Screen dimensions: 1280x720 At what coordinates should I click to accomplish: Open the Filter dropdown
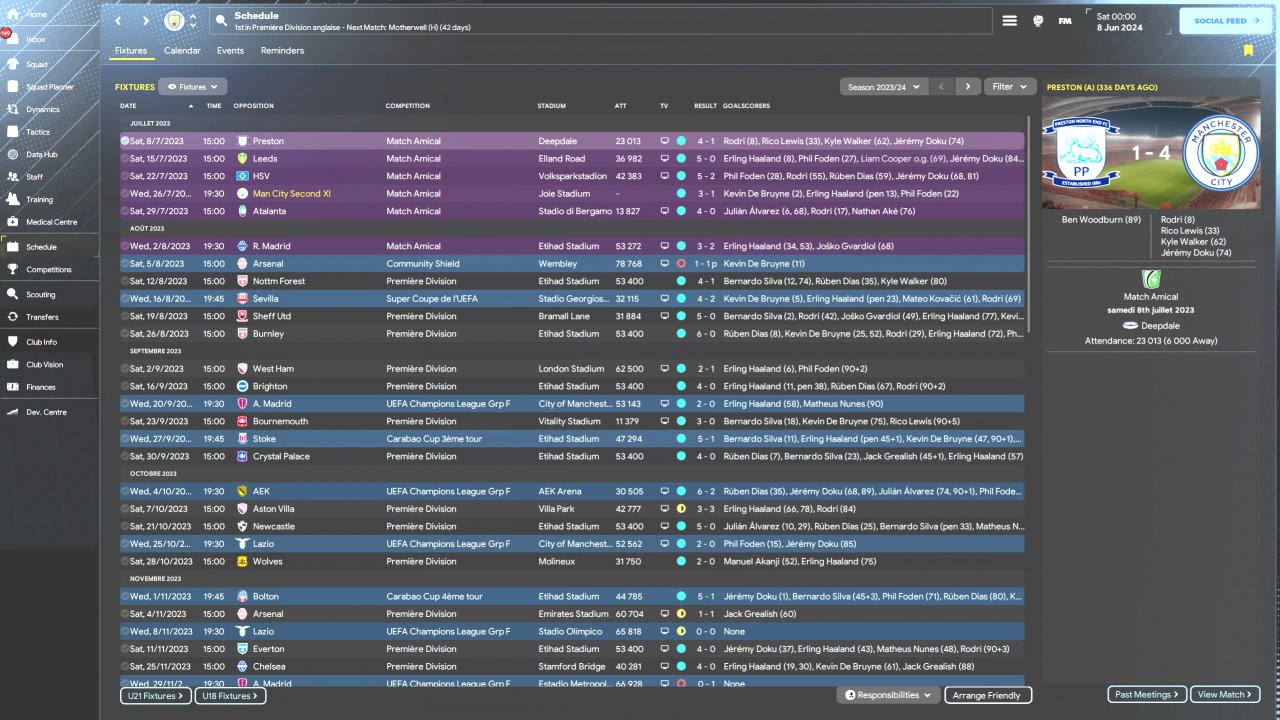(x=1009, y=87)
